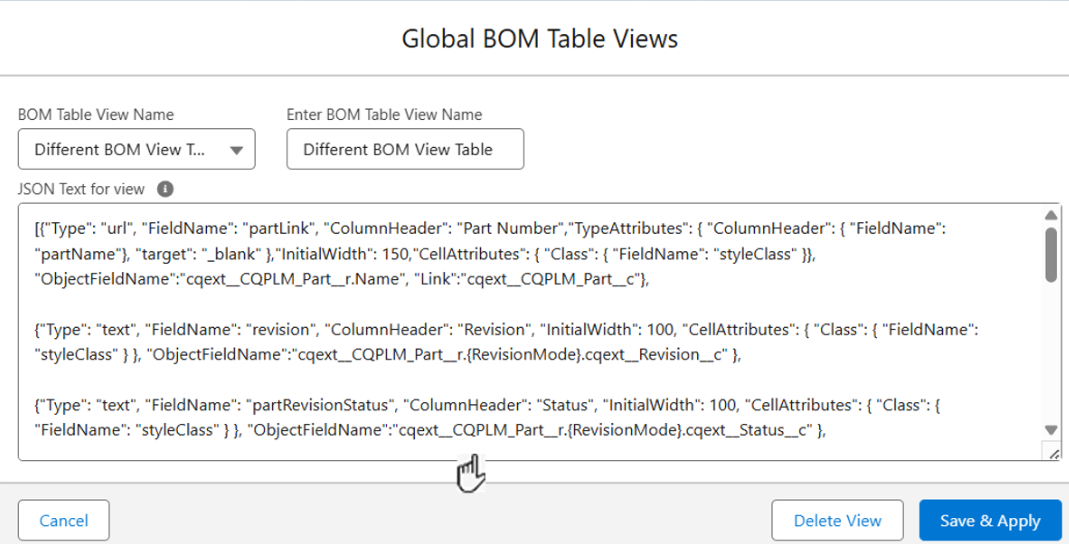Click the resize handle of the JSON text area
Image resolution: width=1069 pixels, height=544 pixels.
[x=1052, y=453]
